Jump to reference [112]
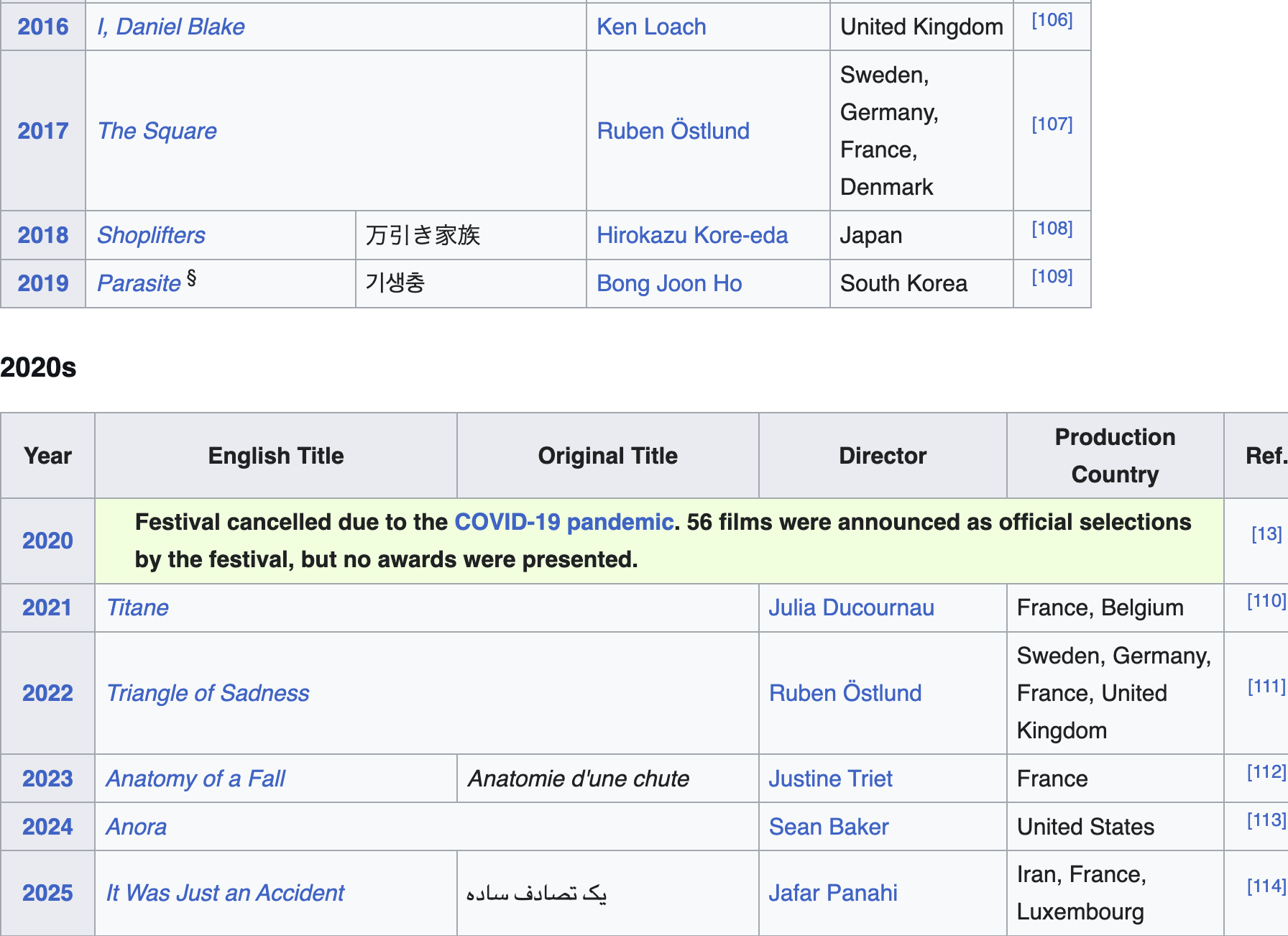This screenshot has height=936, width=1288. [x=1266, y=772]
